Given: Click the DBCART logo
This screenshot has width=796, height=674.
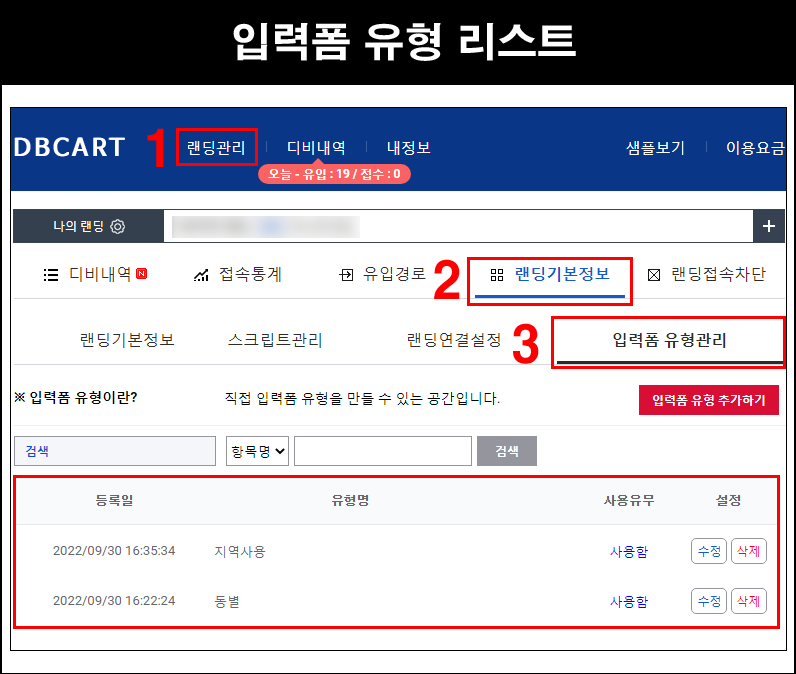Looking at the screenshot, I should point(70,148).
